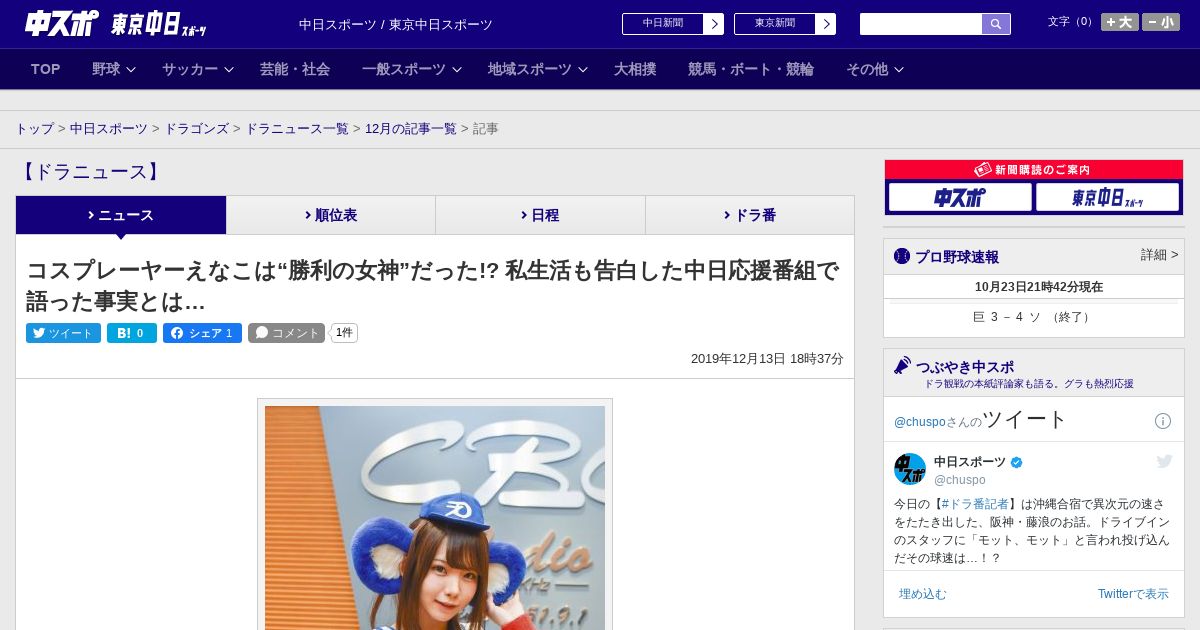Screen dimensions: 1200x630
Task: Expand the 野球 navigation menu
Action: [x=114, y=69]
